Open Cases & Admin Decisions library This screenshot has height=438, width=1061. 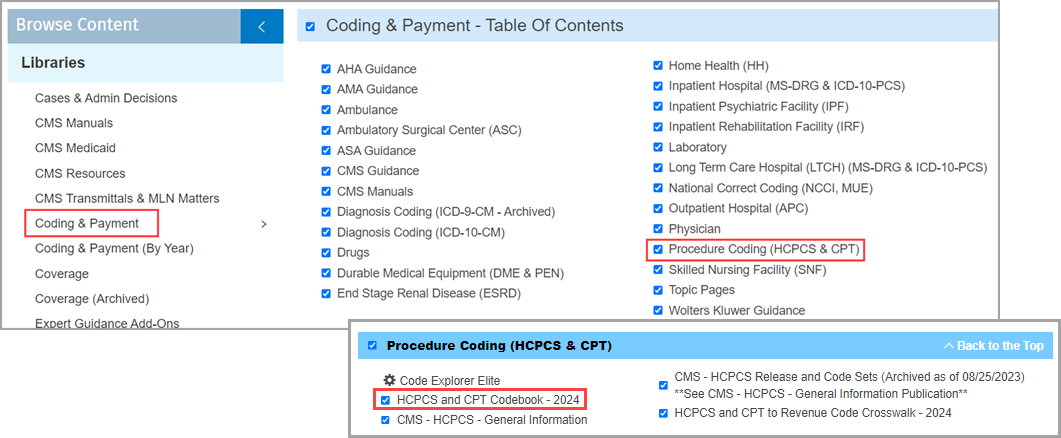pos(106,98)
